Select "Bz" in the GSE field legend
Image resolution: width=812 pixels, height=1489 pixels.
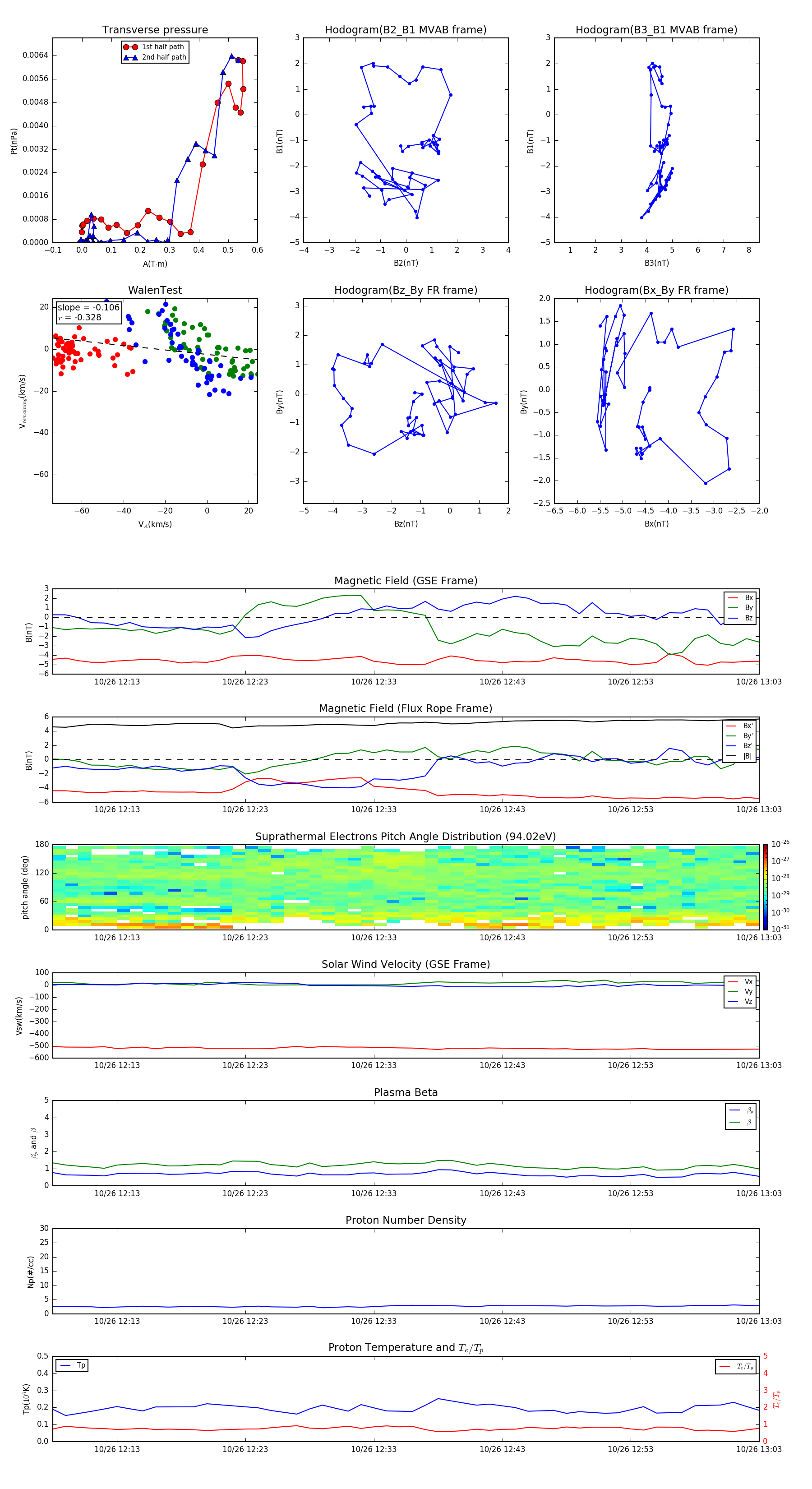(x=741, y=618)
